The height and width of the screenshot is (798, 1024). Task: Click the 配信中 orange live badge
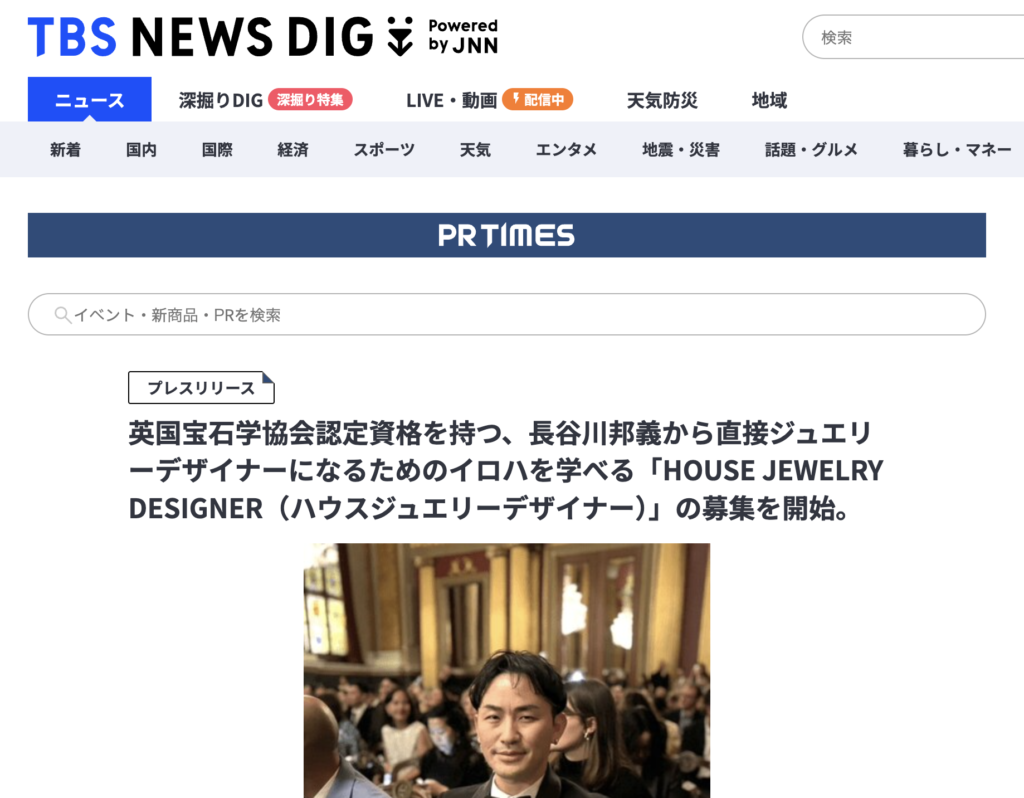point(537,99)
